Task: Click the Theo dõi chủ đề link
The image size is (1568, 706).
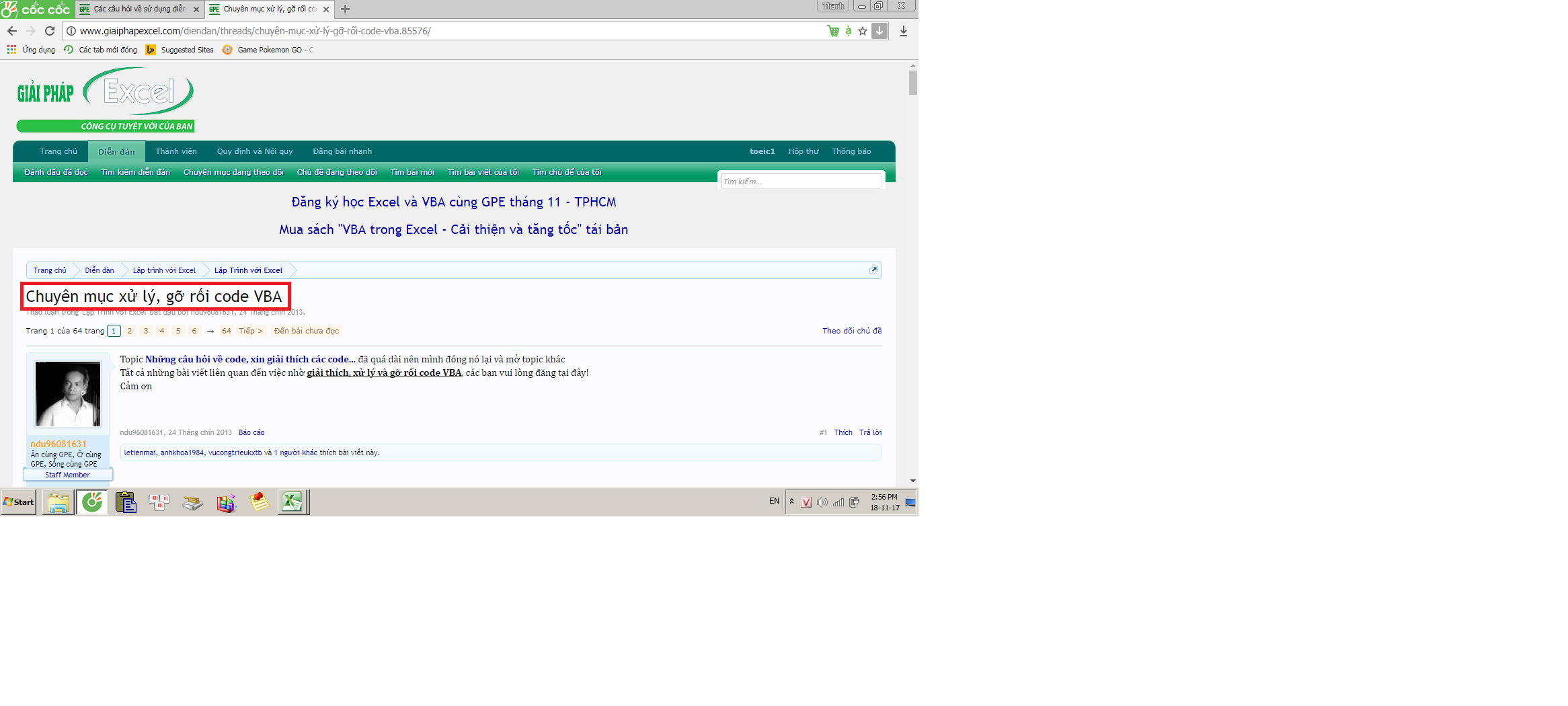Action: coord(851,331)
